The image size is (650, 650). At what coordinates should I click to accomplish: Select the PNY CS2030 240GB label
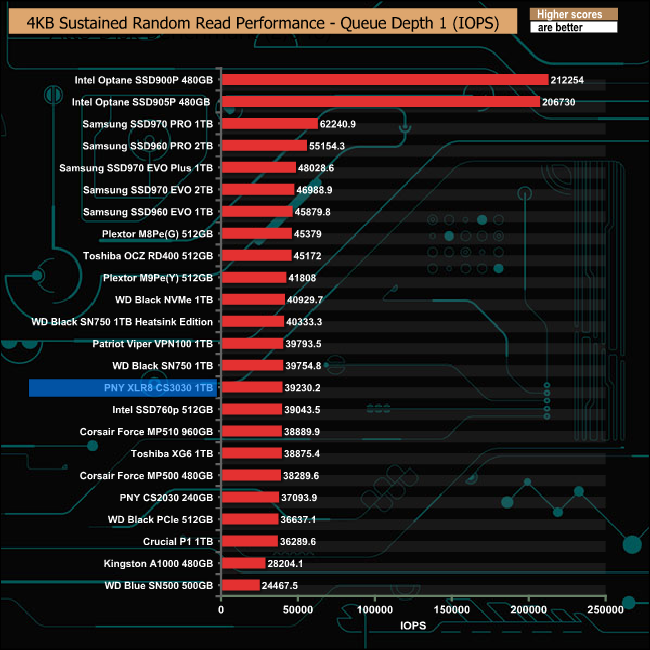tap(166, 497)
